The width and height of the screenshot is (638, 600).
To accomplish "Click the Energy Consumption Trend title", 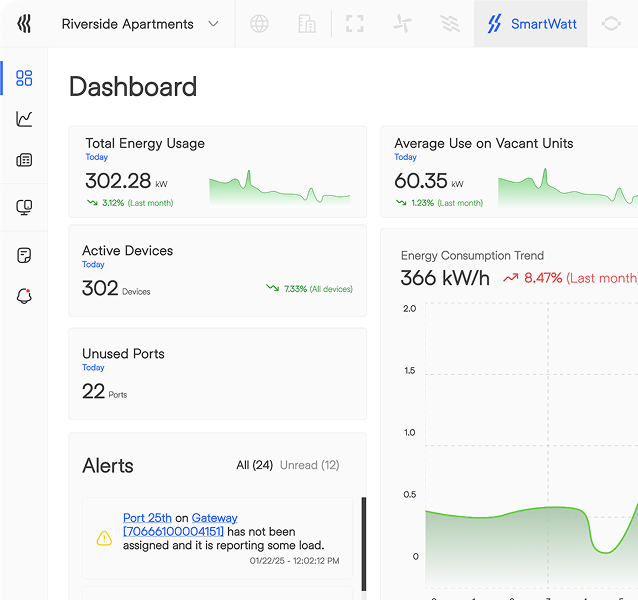I will point(472,255).
